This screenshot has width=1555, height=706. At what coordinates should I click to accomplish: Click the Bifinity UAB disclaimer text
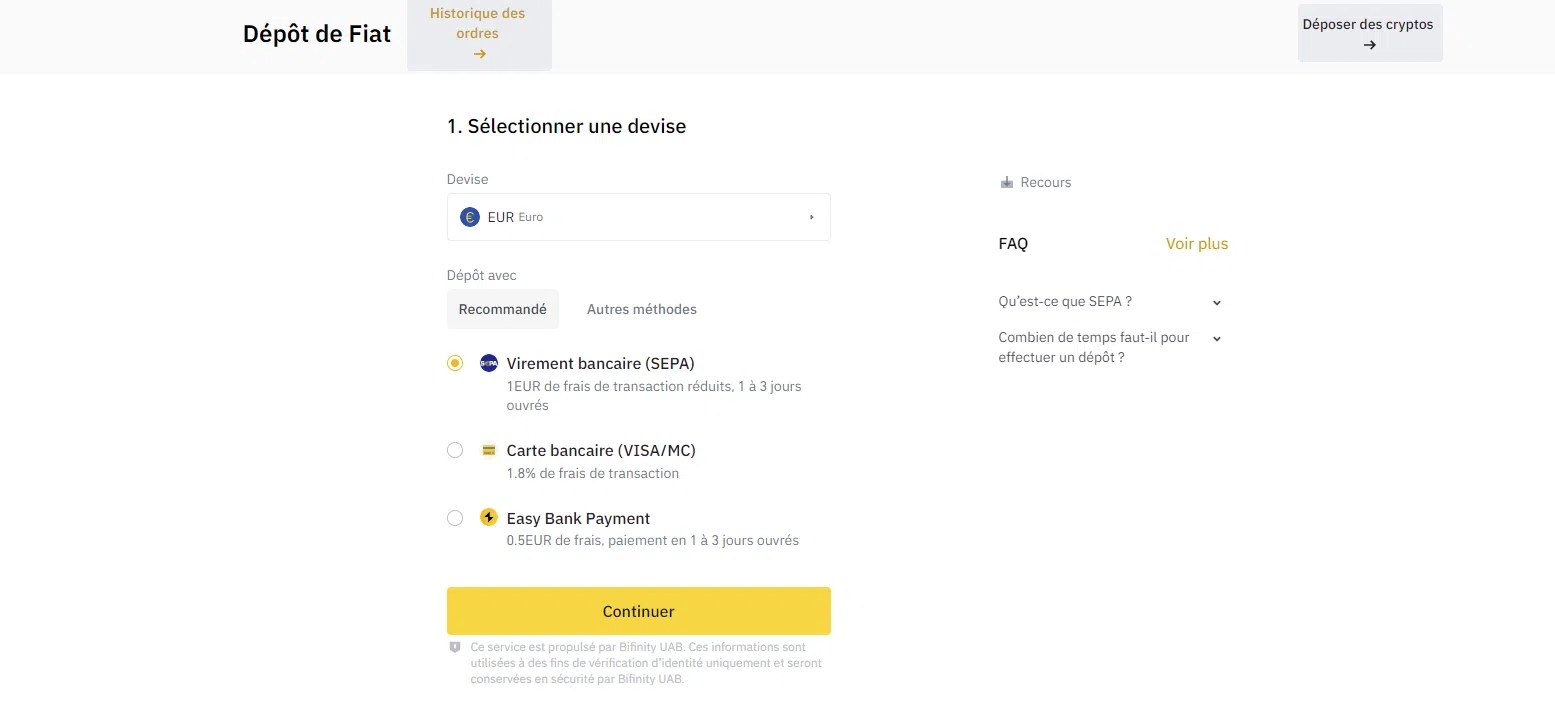coord(646,663)
